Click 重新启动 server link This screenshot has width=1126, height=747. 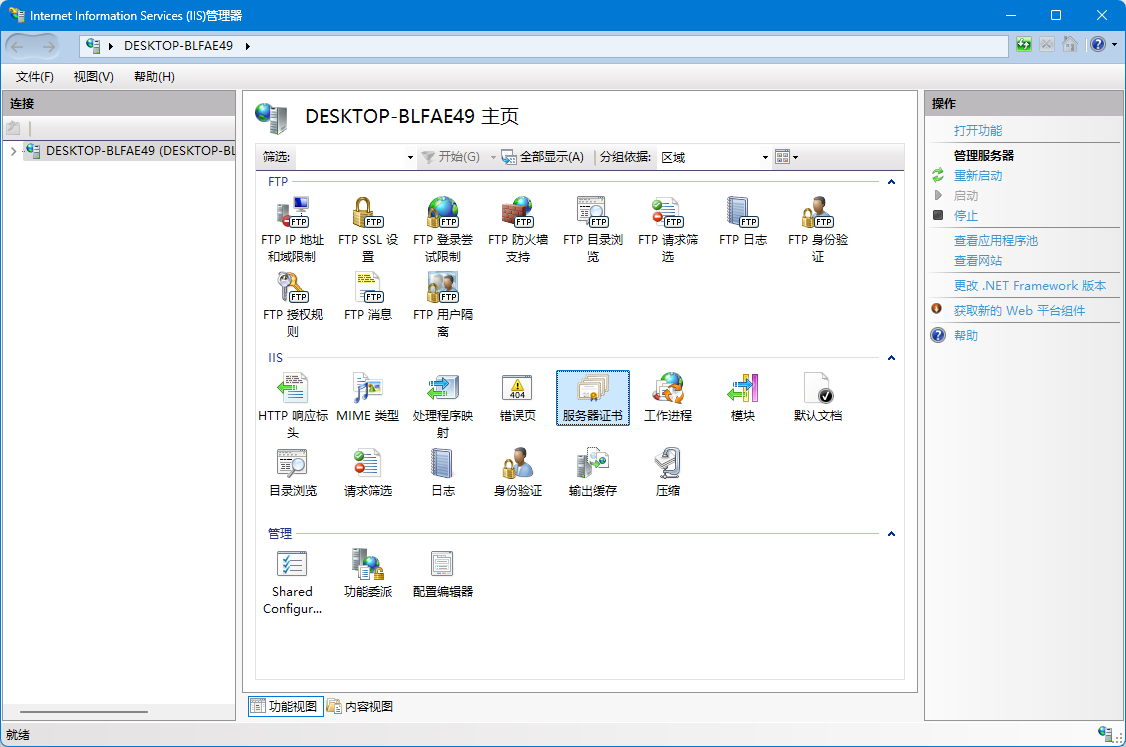pyautogui.click(x=977, y=175)
